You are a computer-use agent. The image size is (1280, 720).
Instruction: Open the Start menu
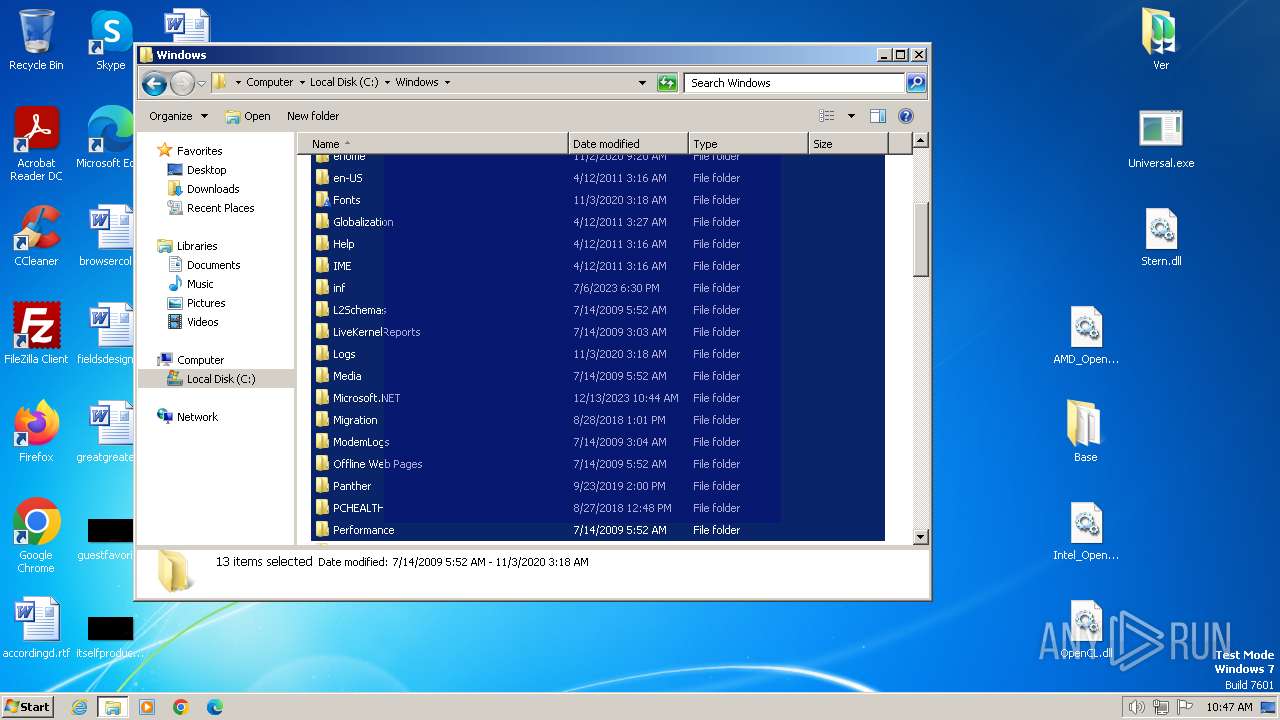pos(27,706)
